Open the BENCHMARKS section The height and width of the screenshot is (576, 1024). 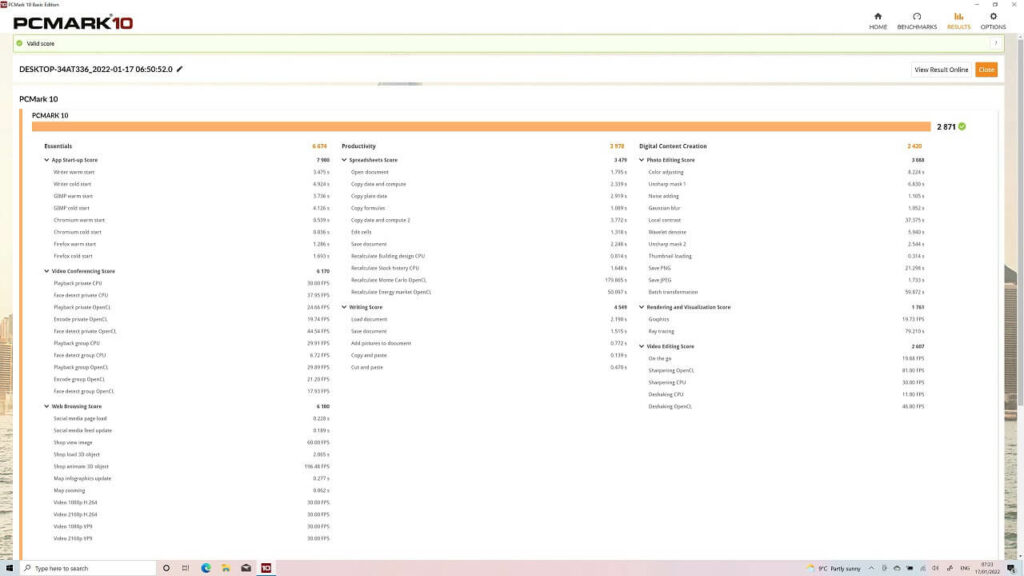(917, 21)
